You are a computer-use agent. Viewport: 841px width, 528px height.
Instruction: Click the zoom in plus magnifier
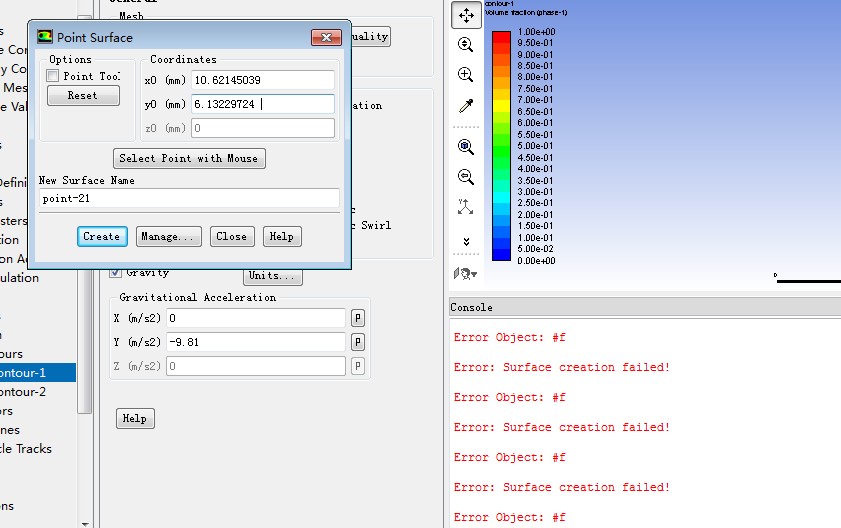click(x=465, y=74)
